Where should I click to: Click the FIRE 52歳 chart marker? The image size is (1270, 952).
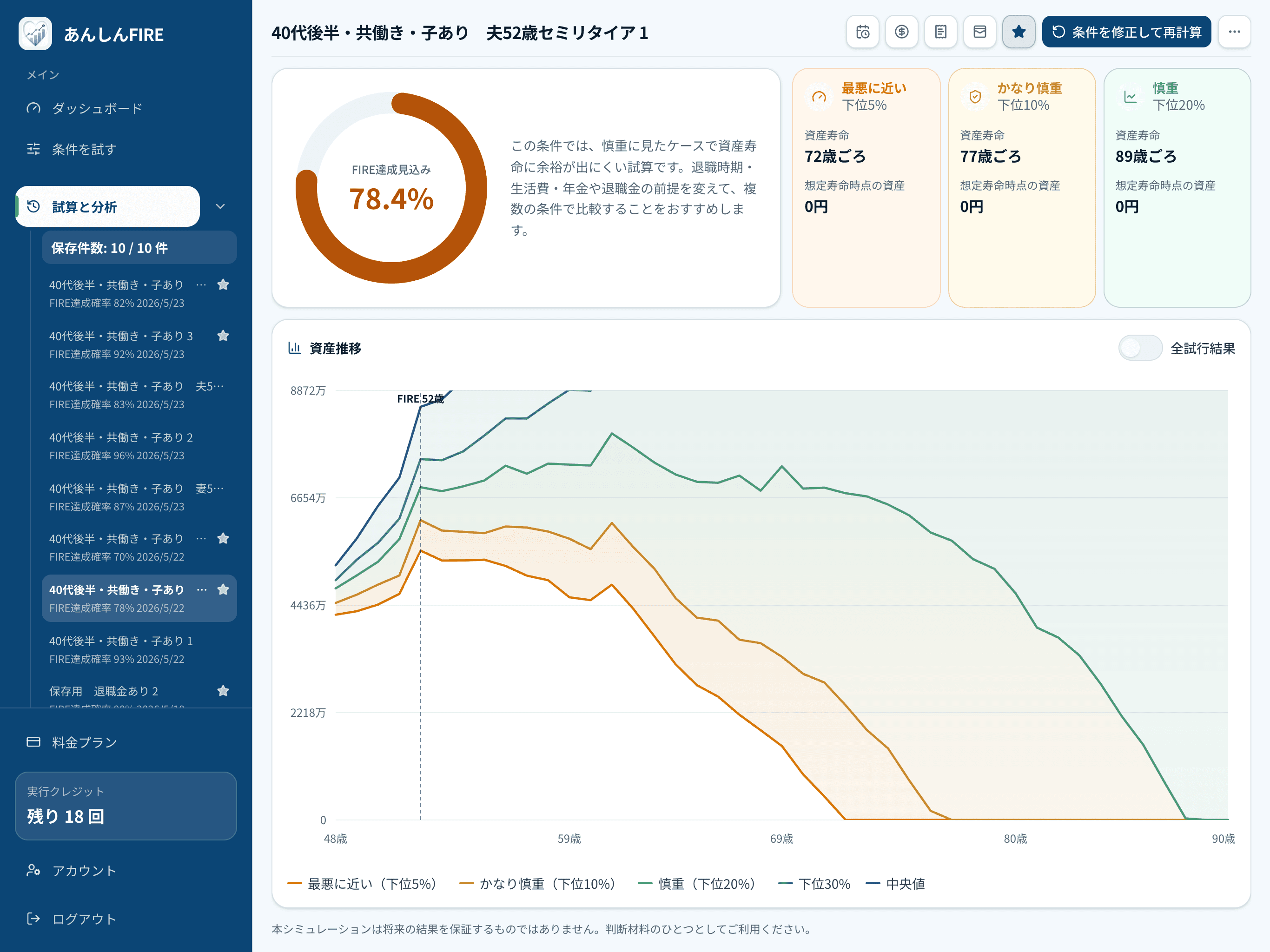[x=420, y=398]
